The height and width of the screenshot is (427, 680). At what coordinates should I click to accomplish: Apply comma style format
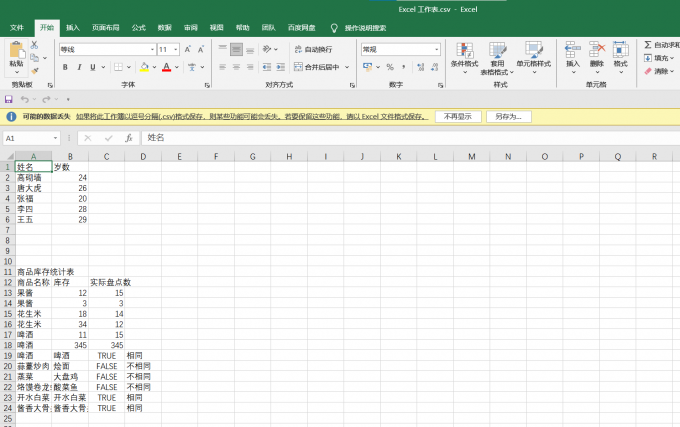[403, 67]
